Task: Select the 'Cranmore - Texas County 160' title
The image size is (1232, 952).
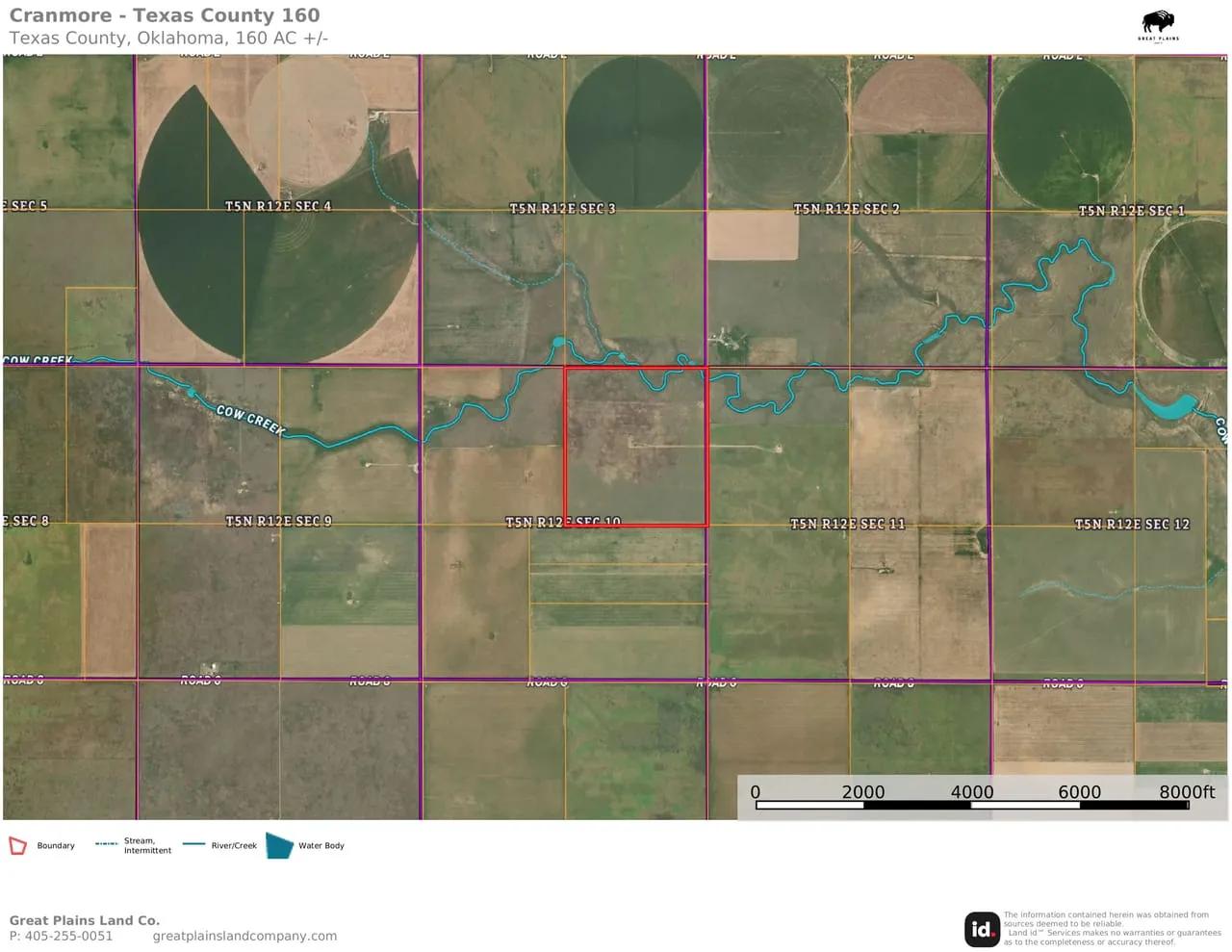Action: [x=165, y=15]
